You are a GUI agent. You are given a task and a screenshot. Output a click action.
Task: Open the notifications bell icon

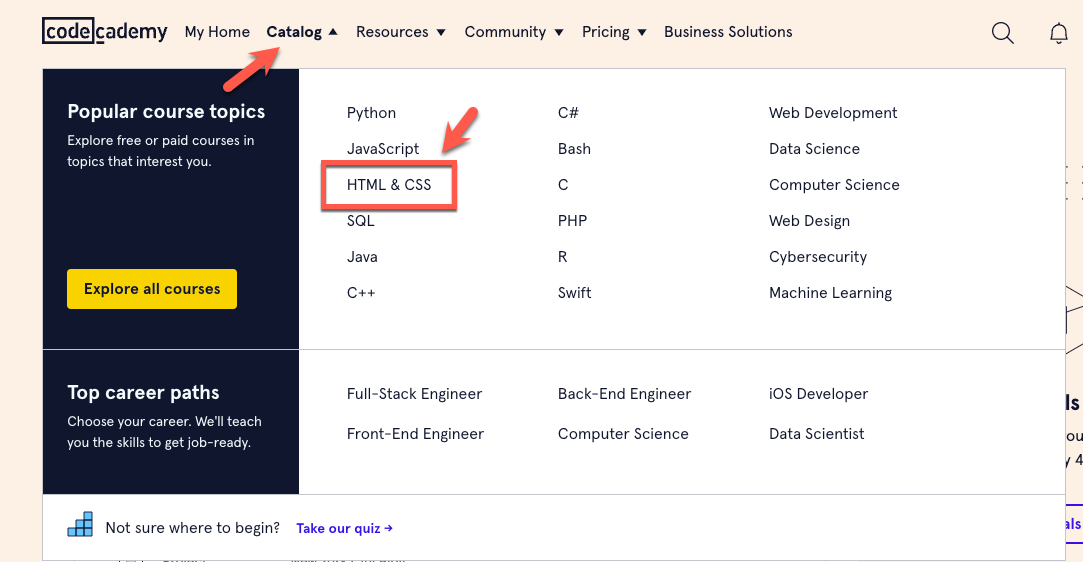coord(1058,32)
